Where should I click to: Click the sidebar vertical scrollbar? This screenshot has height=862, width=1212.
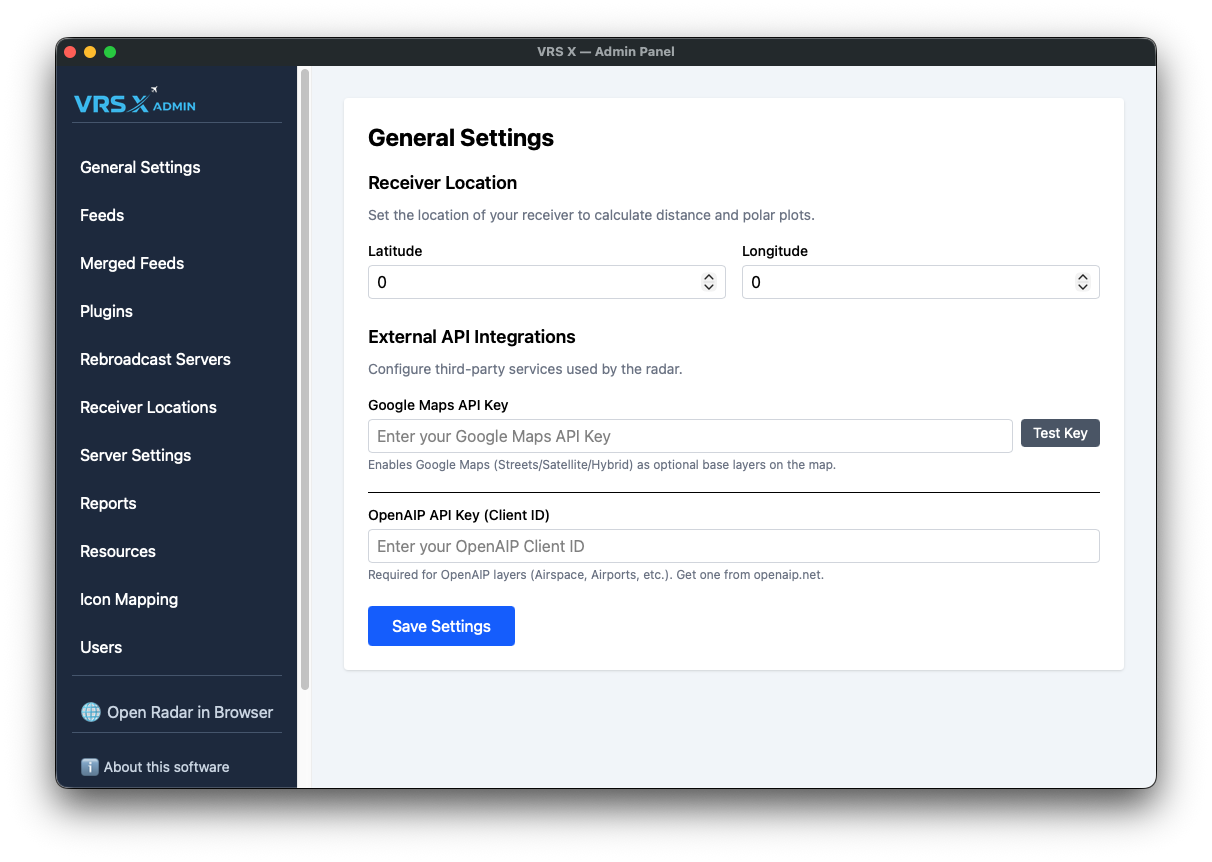(305, 380)
